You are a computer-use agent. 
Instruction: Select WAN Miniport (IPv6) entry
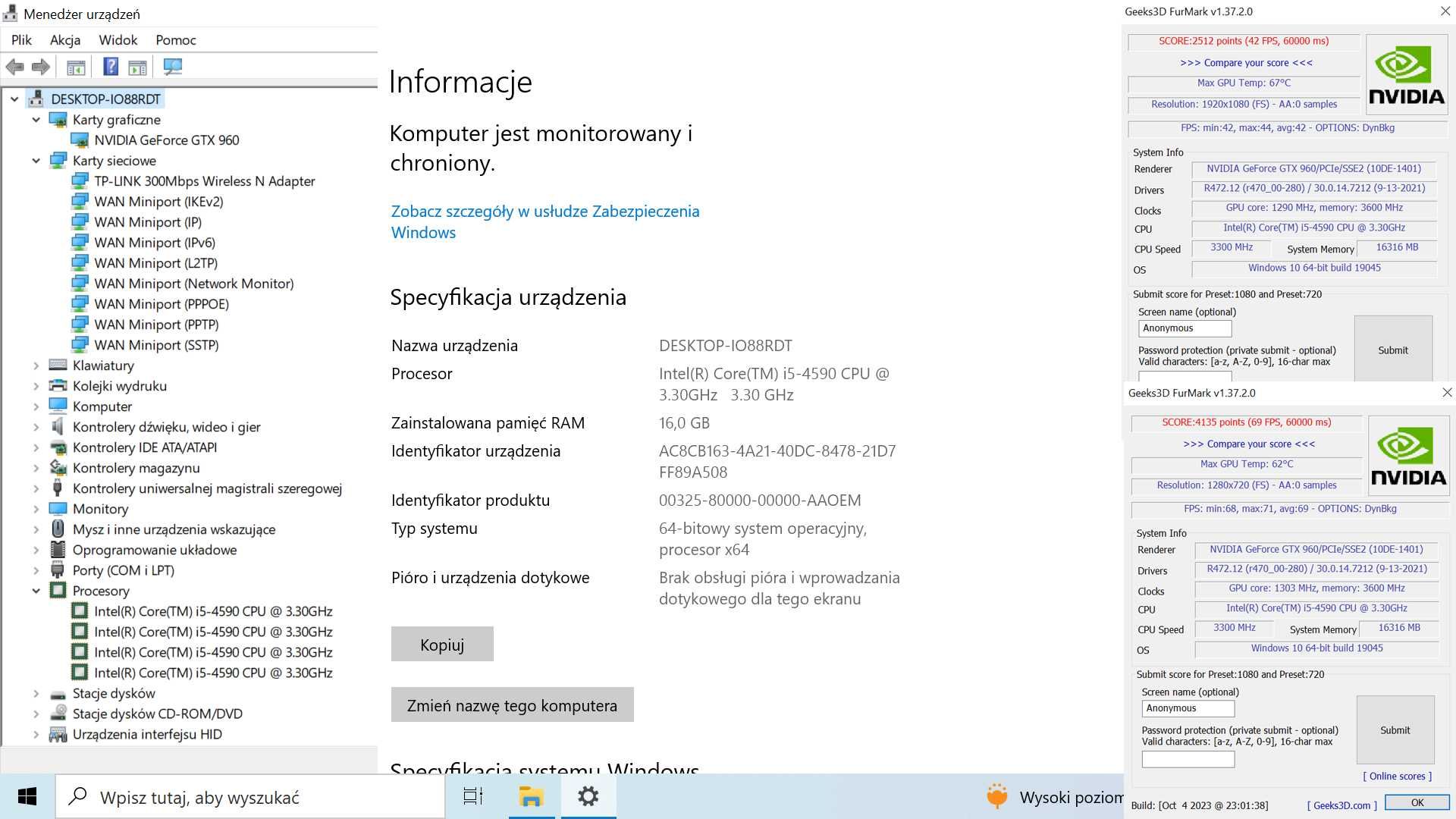(x=155, y=243)
